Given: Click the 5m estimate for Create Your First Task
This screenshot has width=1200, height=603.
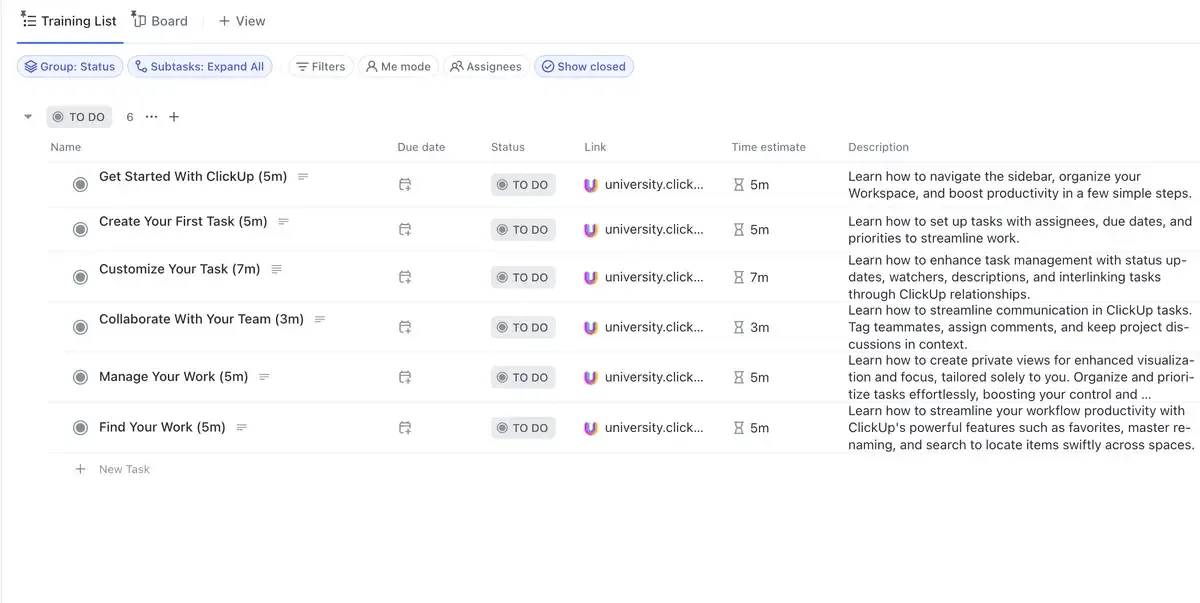Looking at the screenshot, I should click(x=751, y=230).
